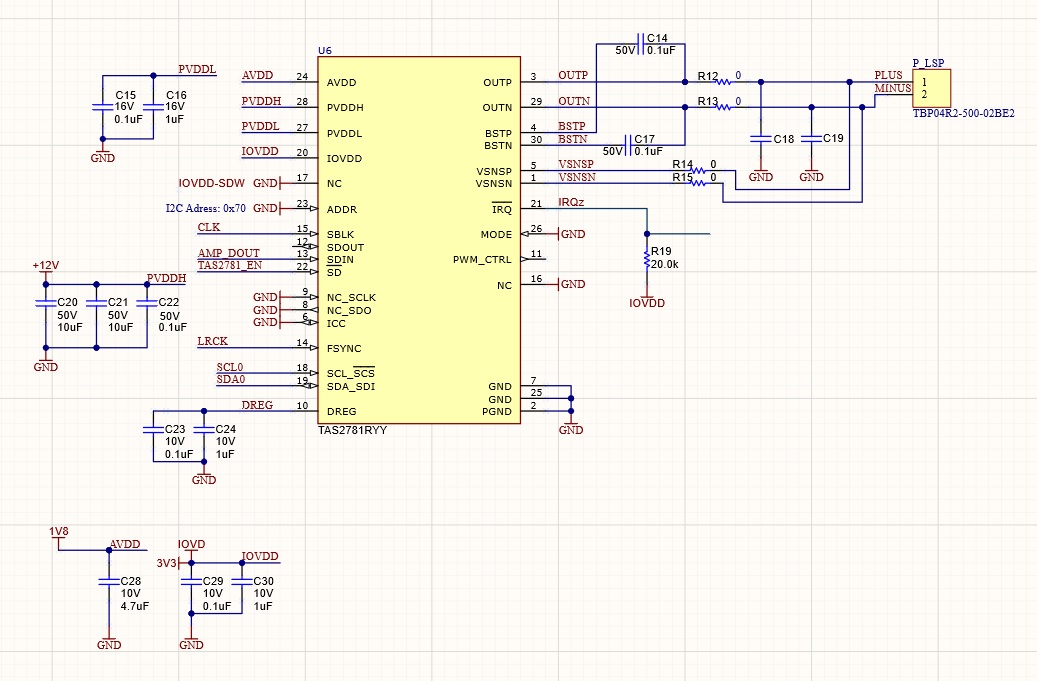This screenshot has width=1037, height=681.
Task: Click the TBP04R2-500-02BE2 part text
Action: click(964, 113)
